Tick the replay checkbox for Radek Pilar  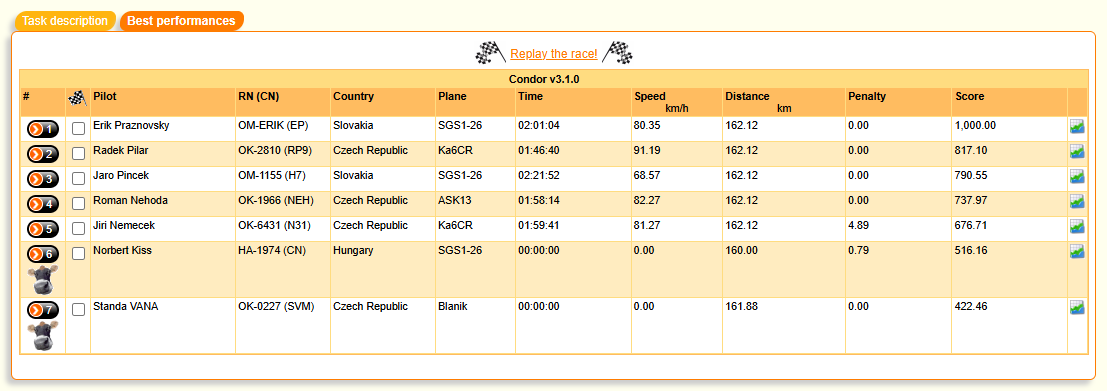78,154
